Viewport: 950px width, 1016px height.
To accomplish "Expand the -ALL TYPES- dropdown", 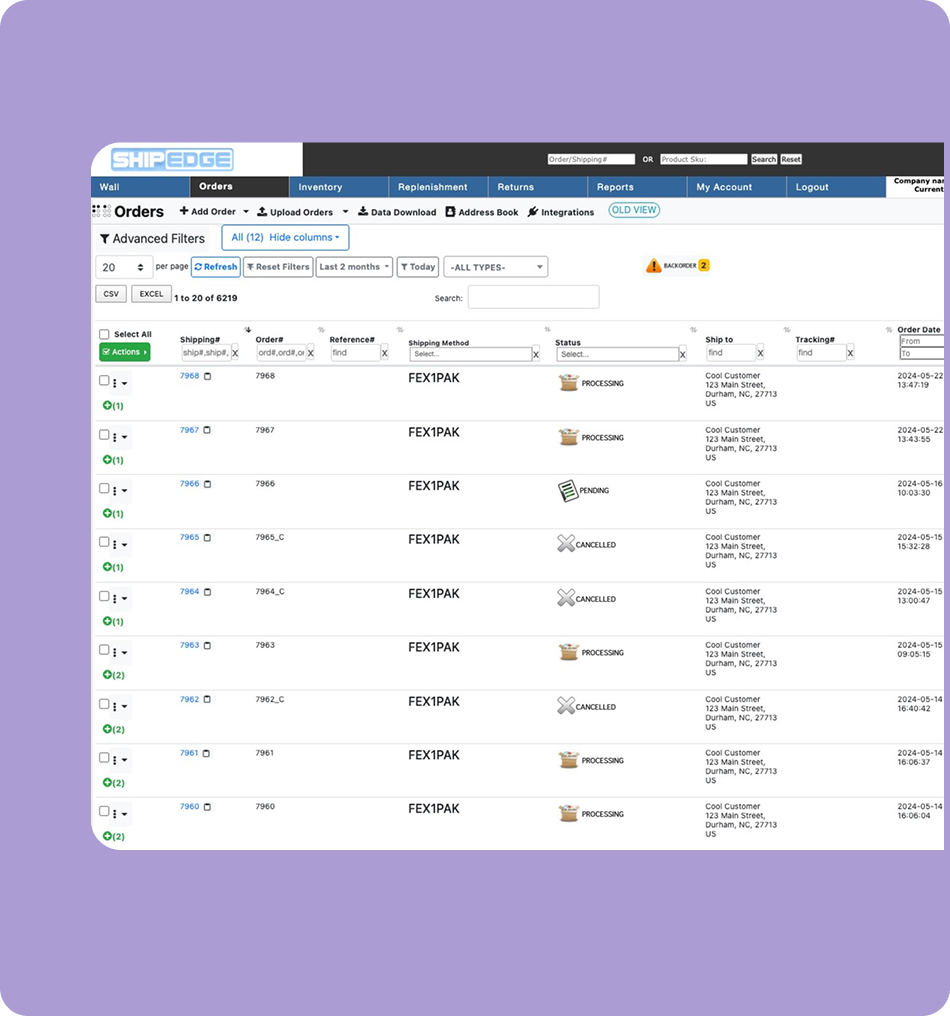I will click(x=495, y=267).
